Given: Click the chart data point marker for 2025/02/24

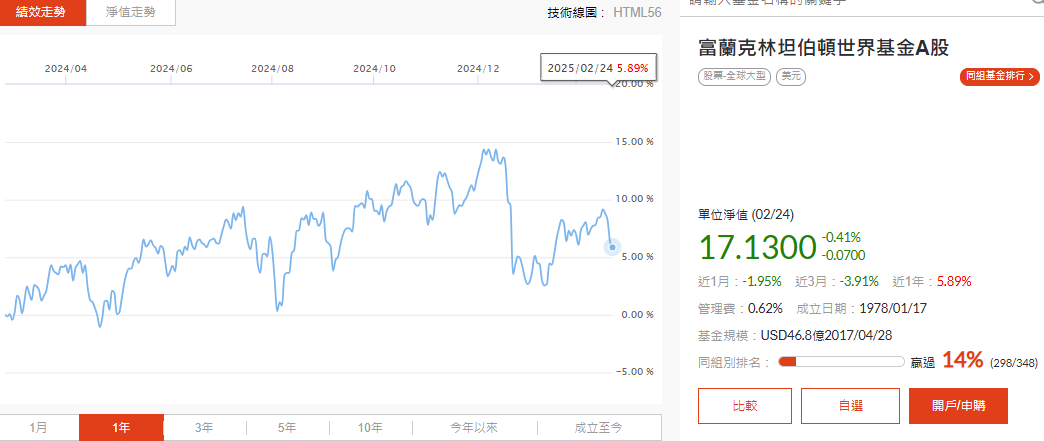Looking at the screenshot, I should tap(613, 247).
